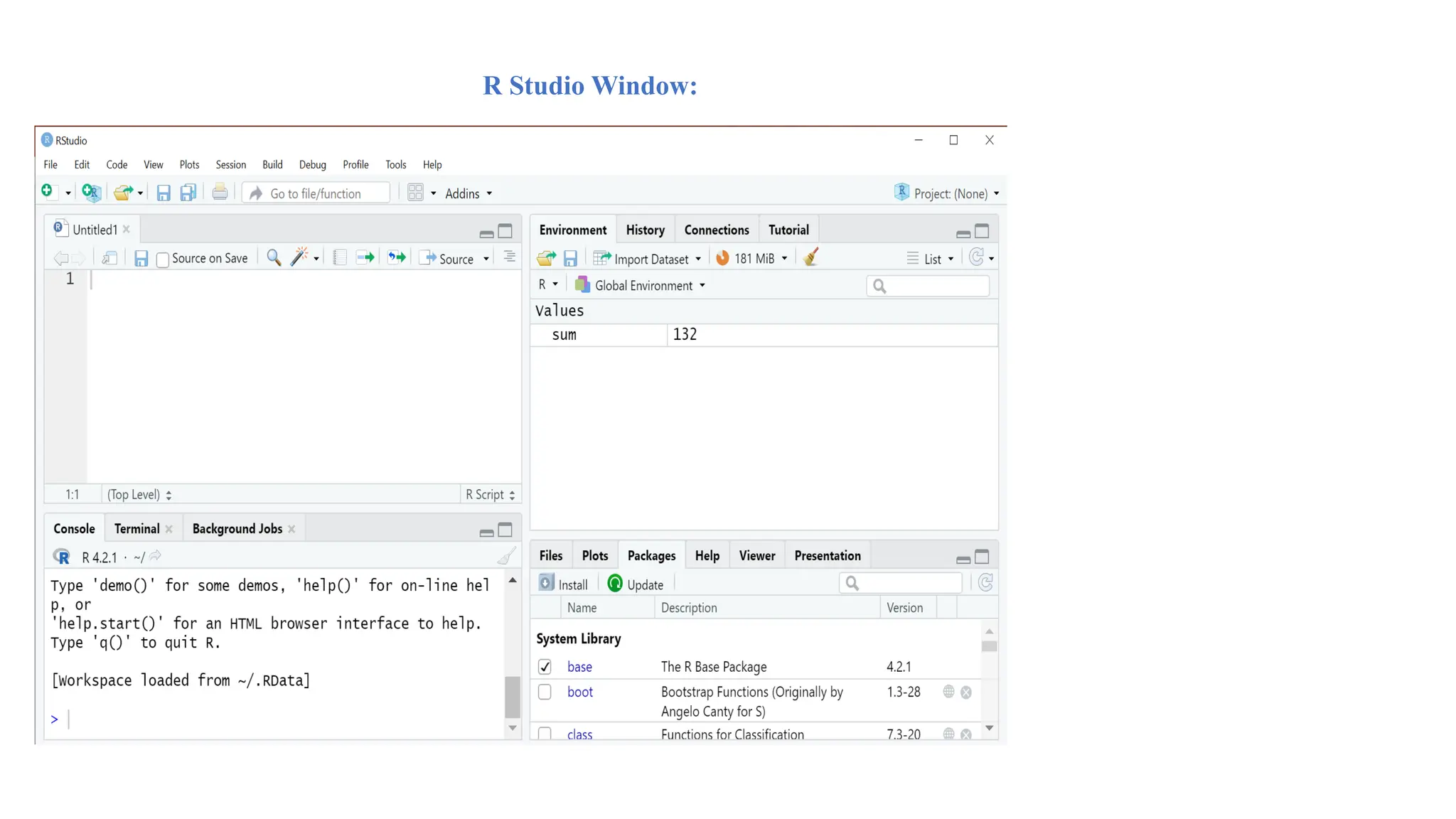Screen dimensions: 1456x819
Task: Switch to the Terminal tab
Action: point(136,529)
